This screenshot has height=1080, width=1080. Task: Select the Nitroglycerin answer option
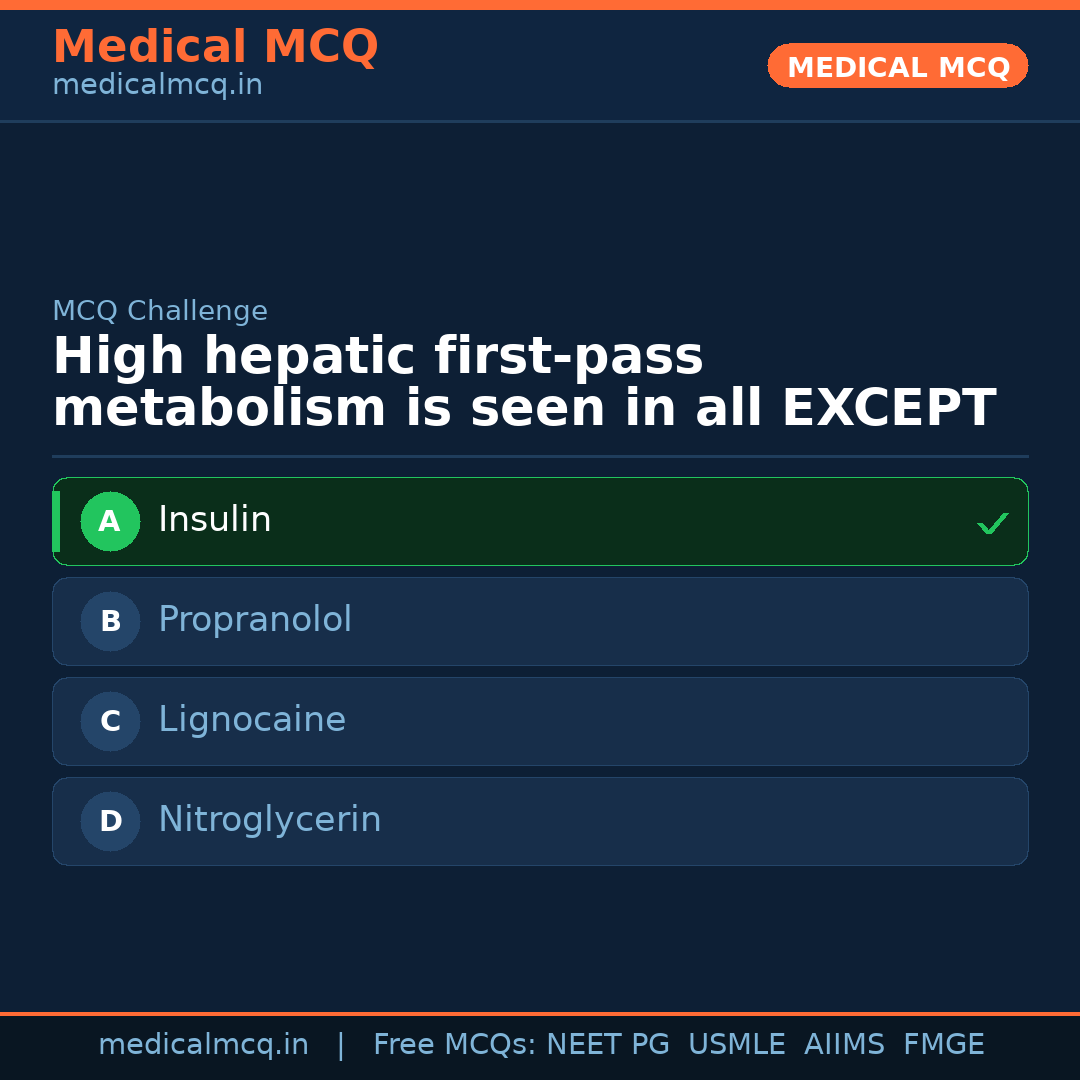(x=270, y=820)
